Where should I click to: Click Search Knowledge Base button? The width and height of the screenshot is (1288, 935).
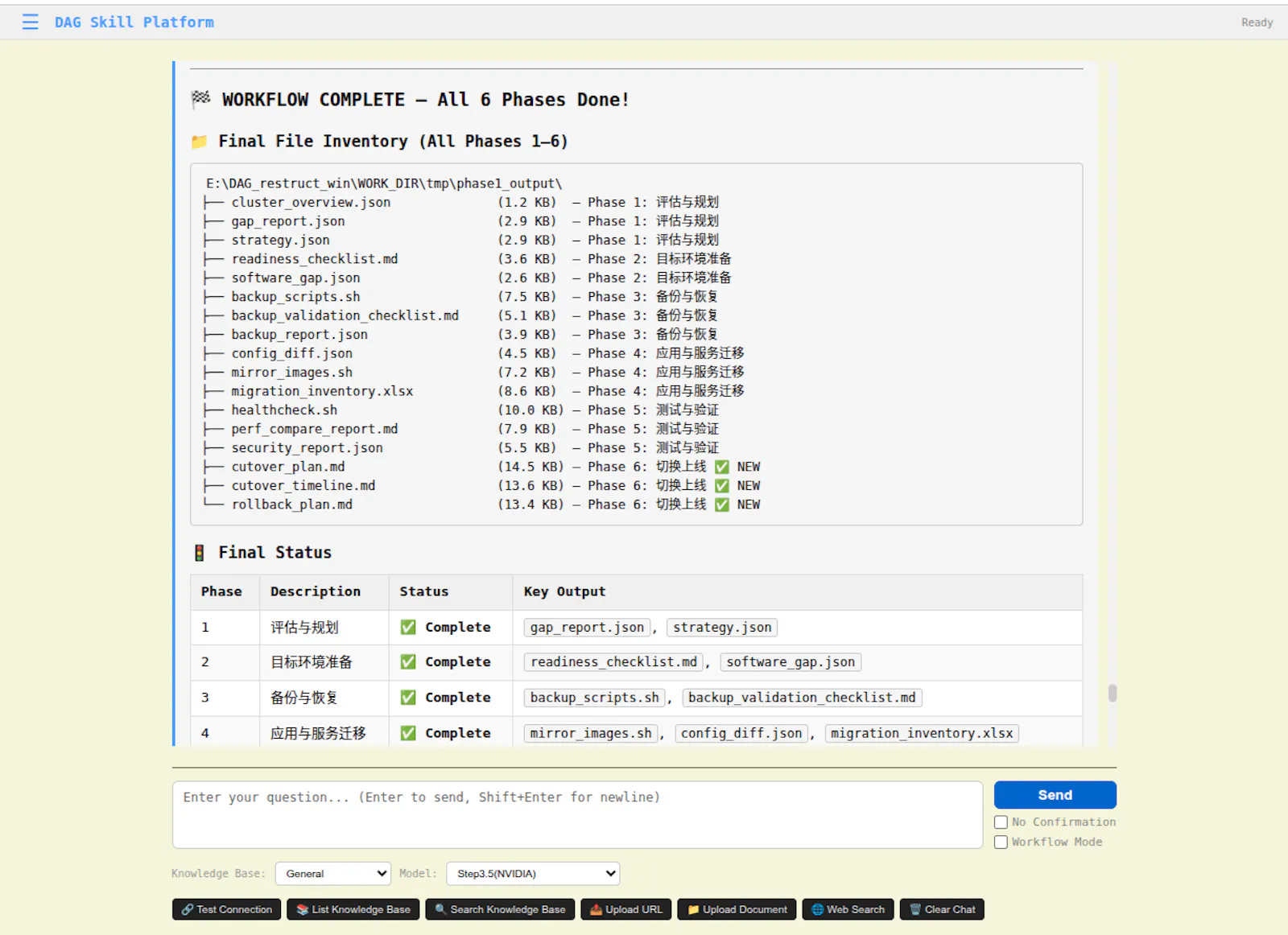tap(500, 909)
